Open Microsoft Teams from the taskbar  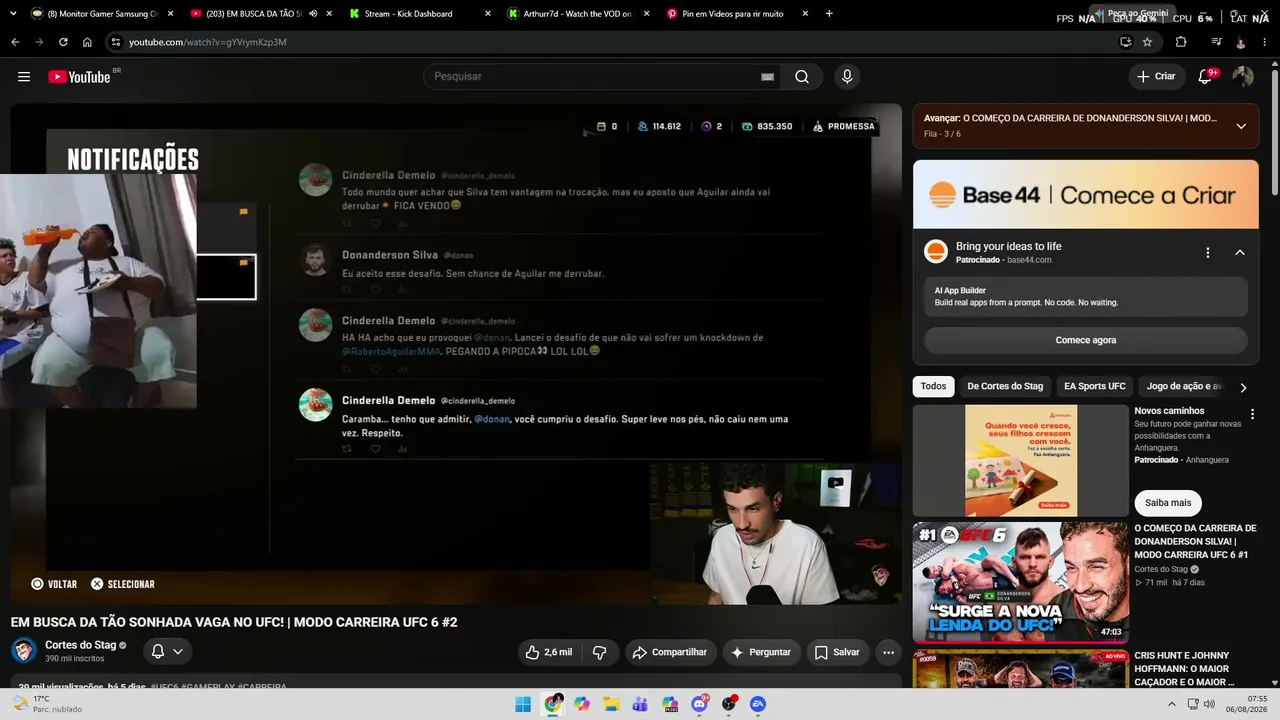641,704
